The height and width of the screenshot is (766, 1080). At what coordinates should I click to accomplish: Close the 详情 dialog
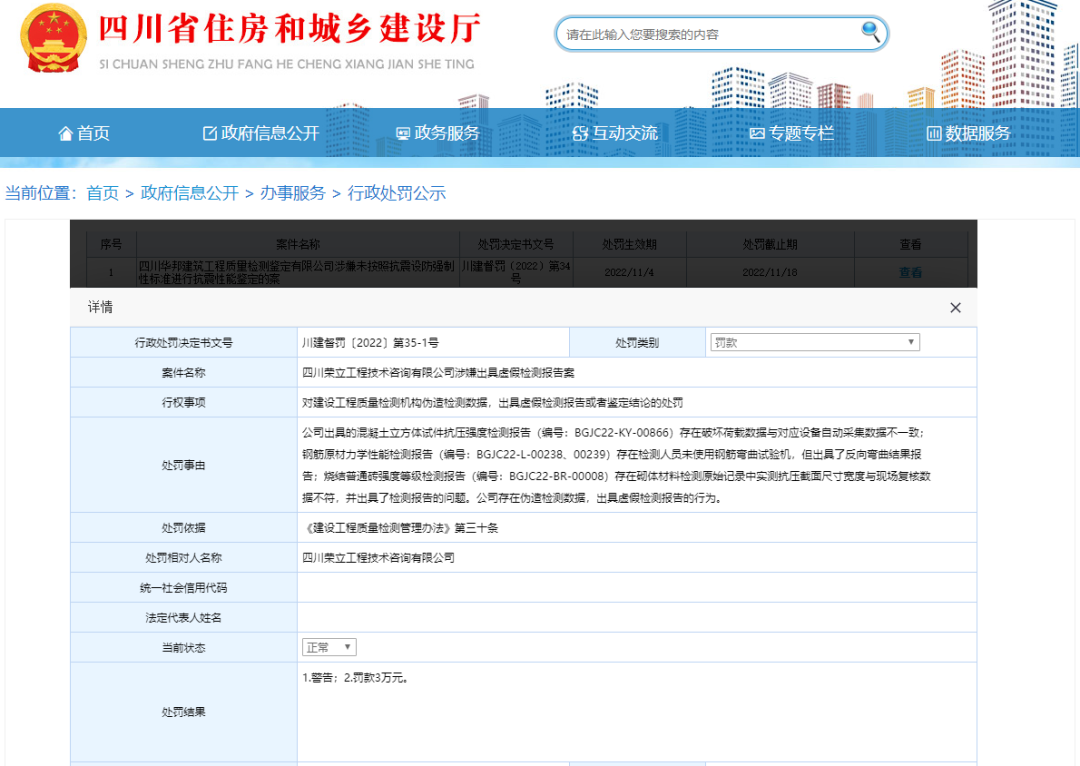pyautogui.click(x=955, y=308)
